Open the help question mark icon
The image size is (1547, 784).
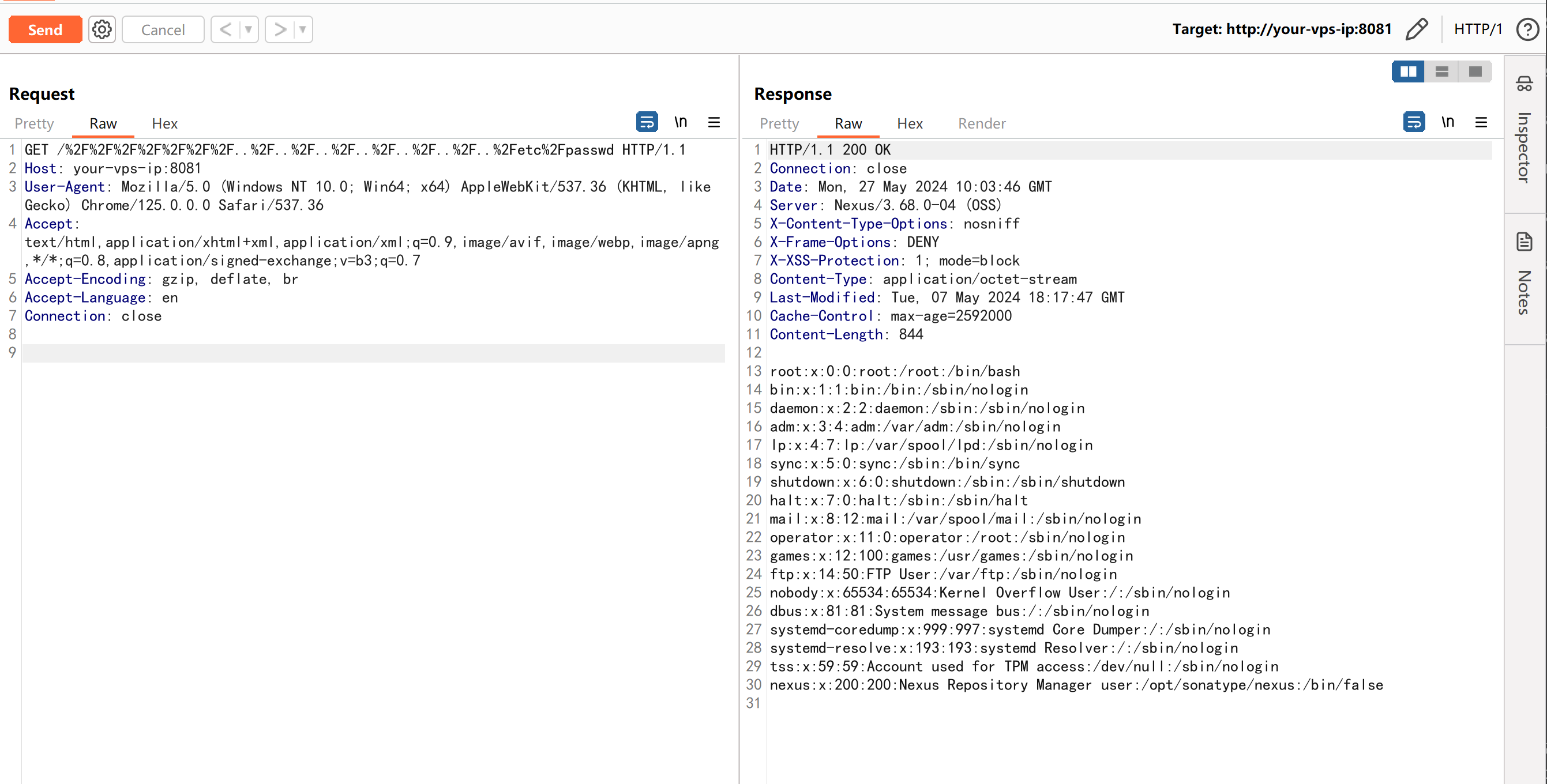point(1527,29)
